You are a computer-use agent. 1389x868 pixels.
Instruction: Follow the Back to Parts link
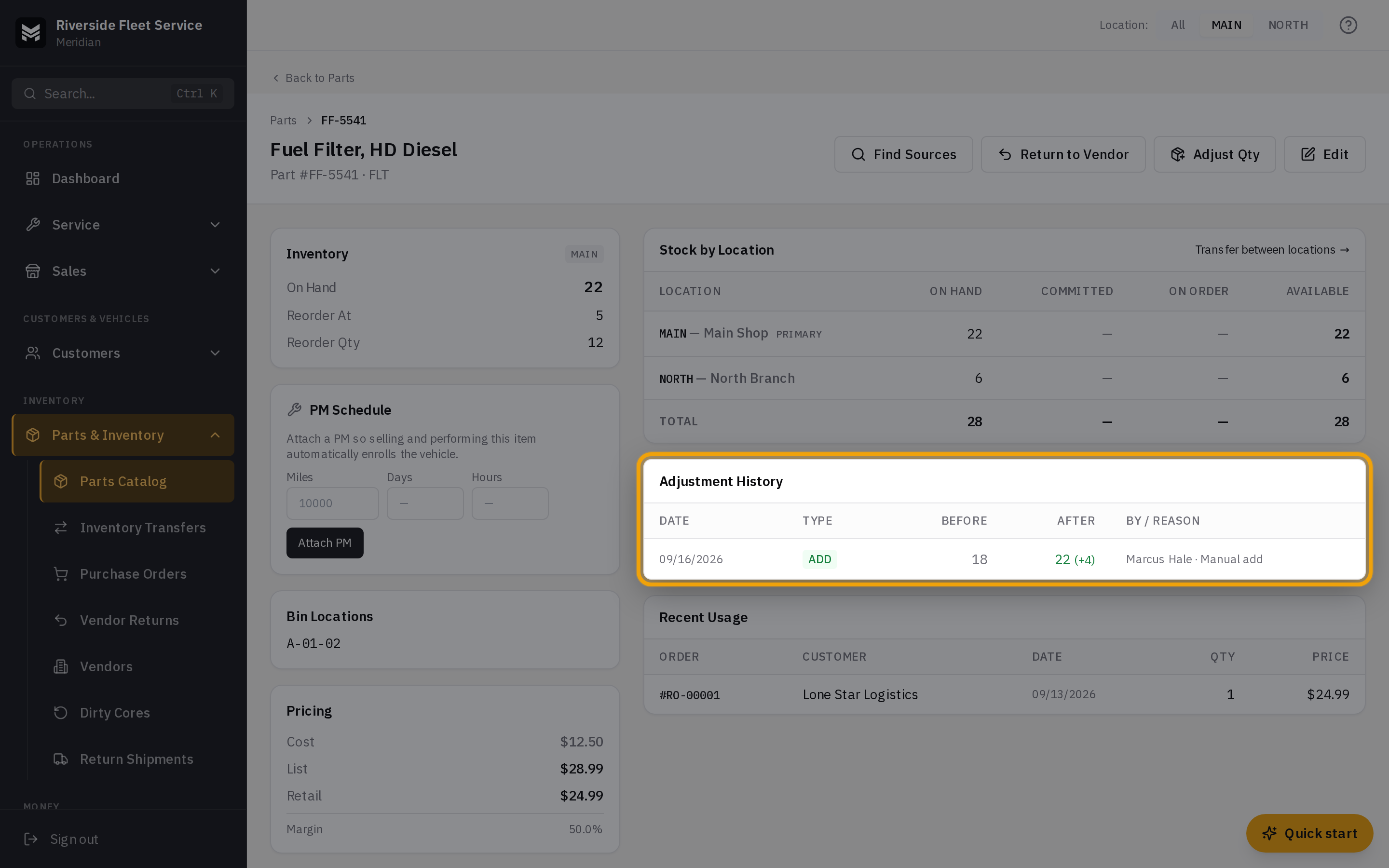point(313,78)
